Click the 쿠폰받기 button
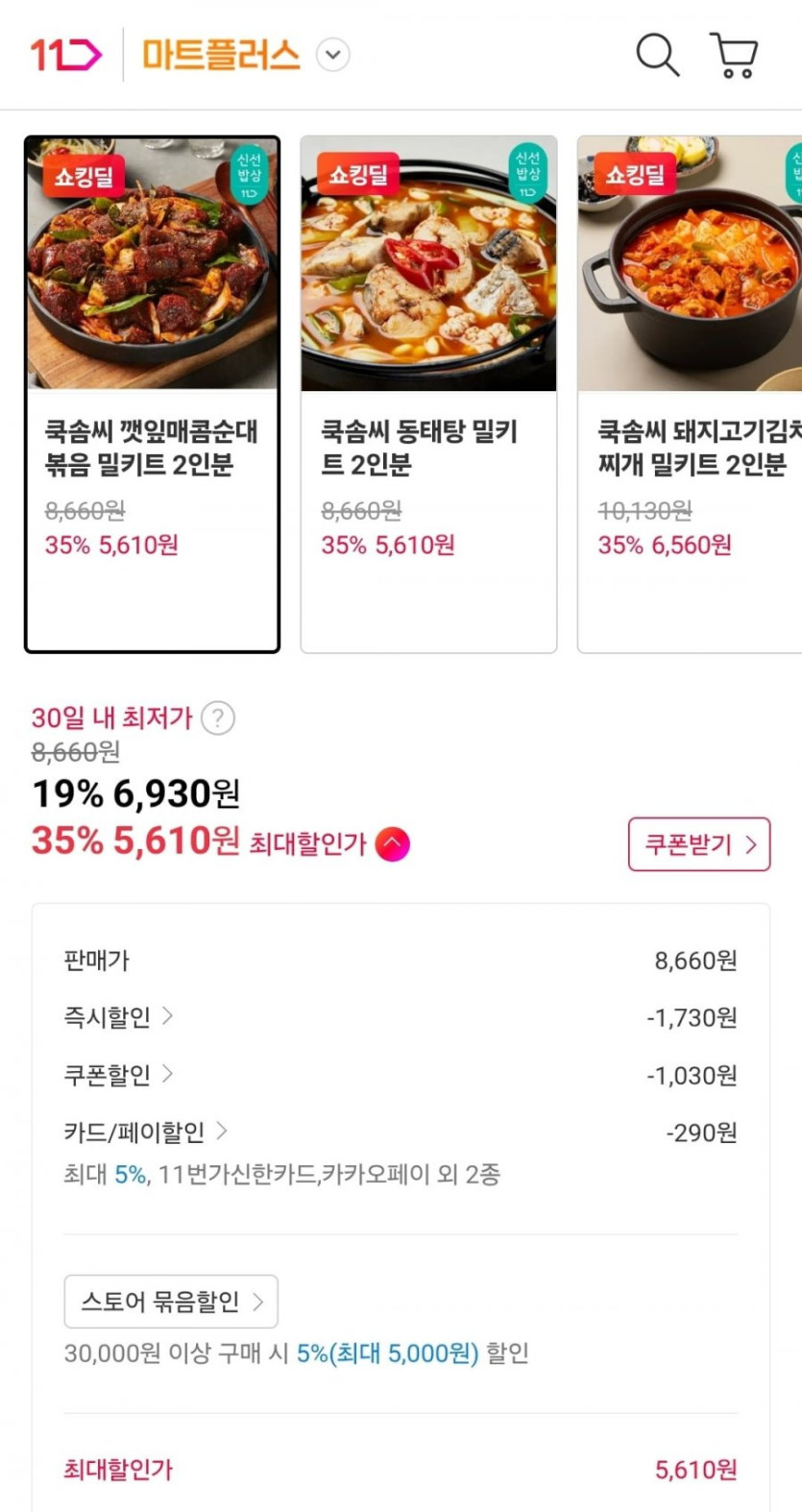Screen dimensions: 802x1512 [x=698, y=844]
